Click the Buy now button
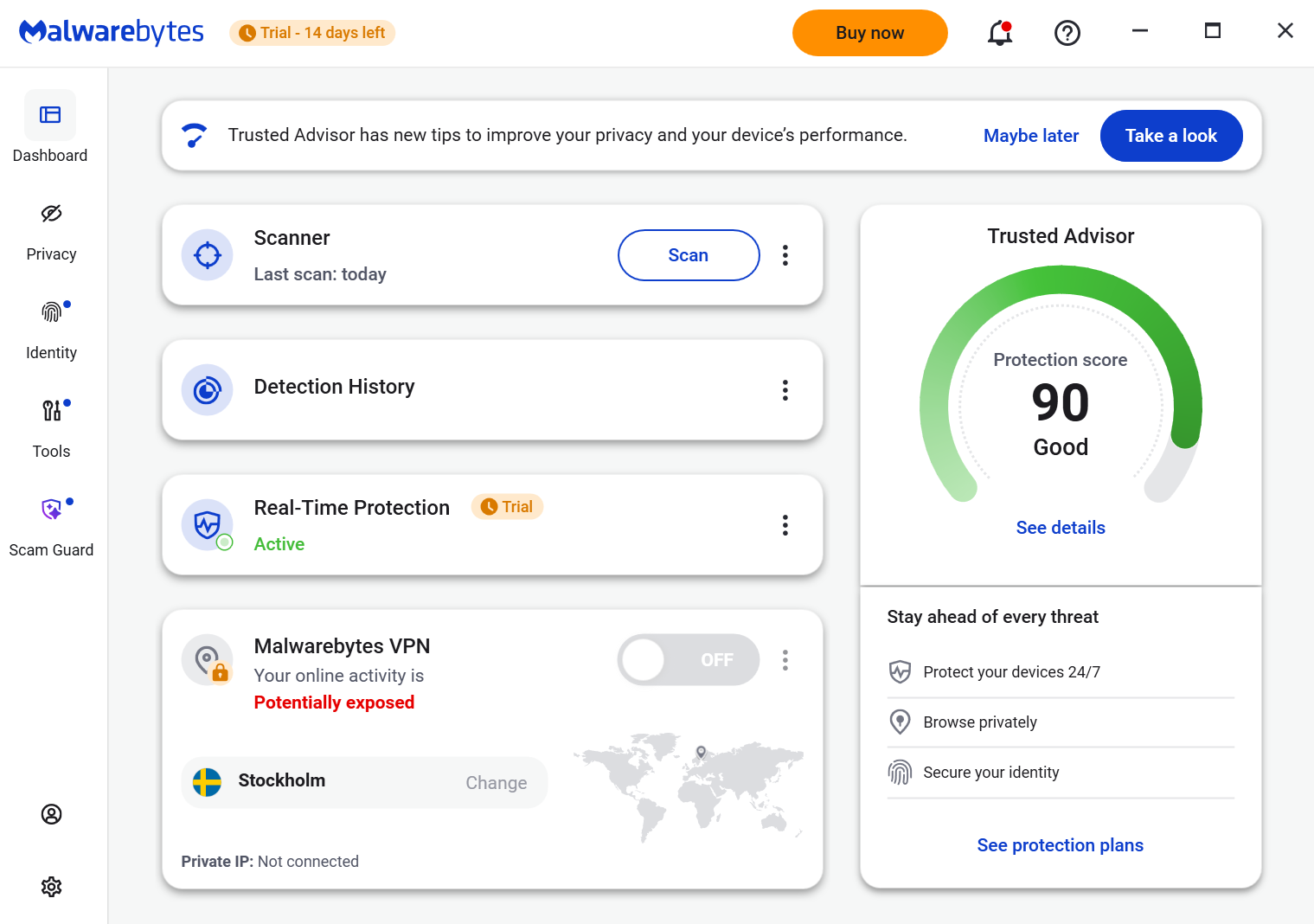Viewport: 1314px width, 924px height. coord(869,33)
